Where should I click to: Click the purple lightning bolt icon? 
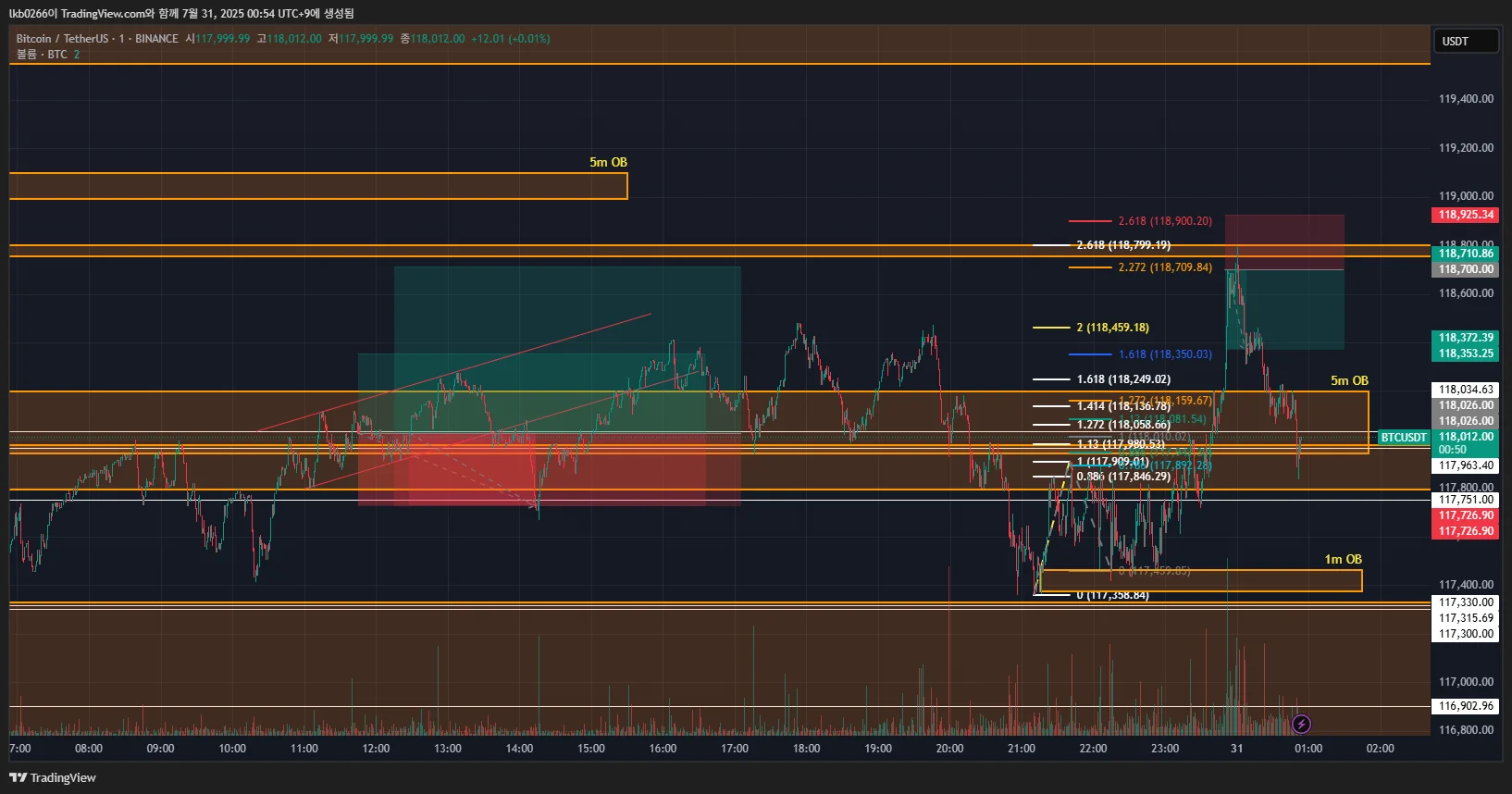click(1301, 724)
